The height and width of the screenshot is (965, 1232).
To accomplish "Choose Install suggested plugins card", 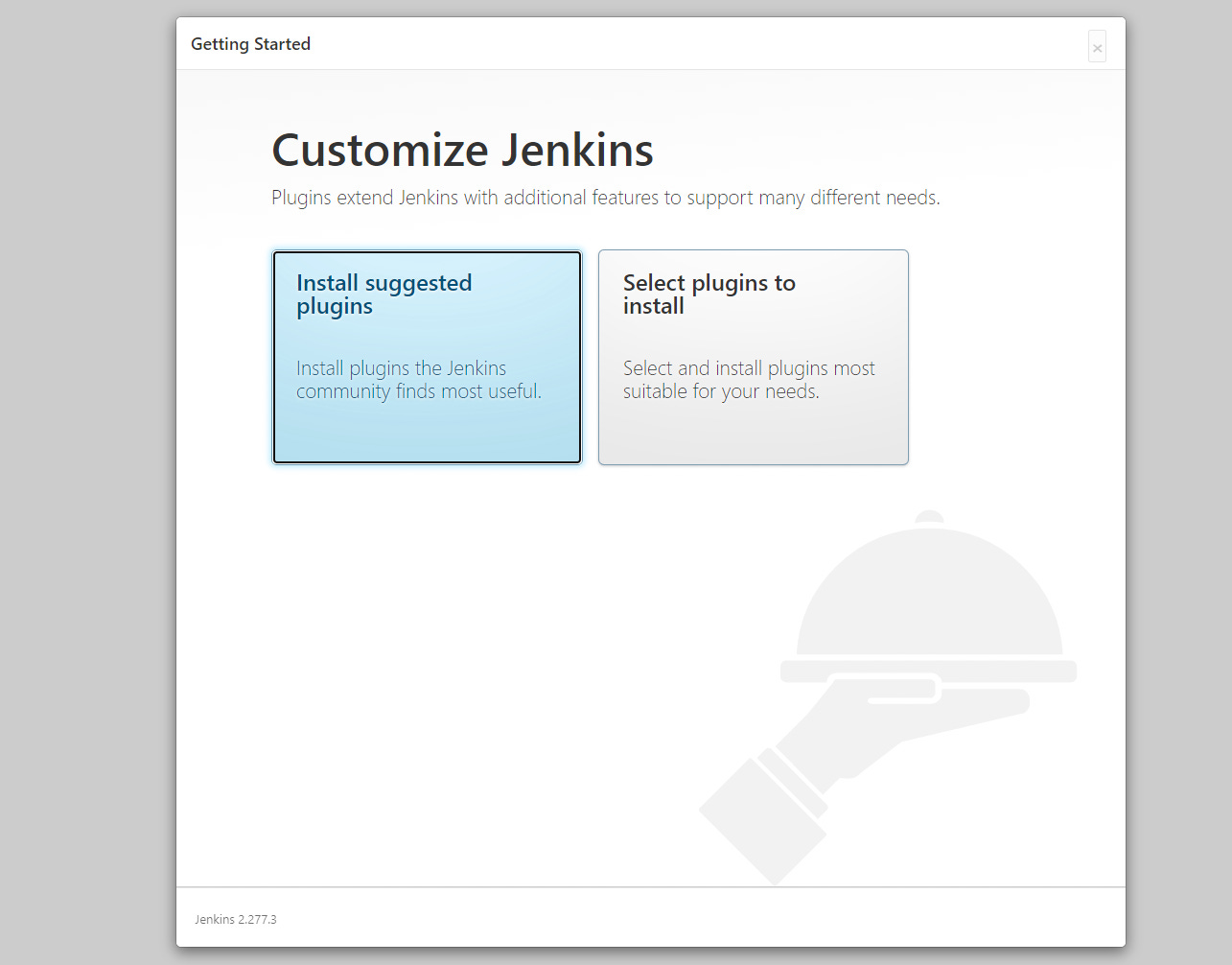I will pyautogui.click(x=427, y=358).
